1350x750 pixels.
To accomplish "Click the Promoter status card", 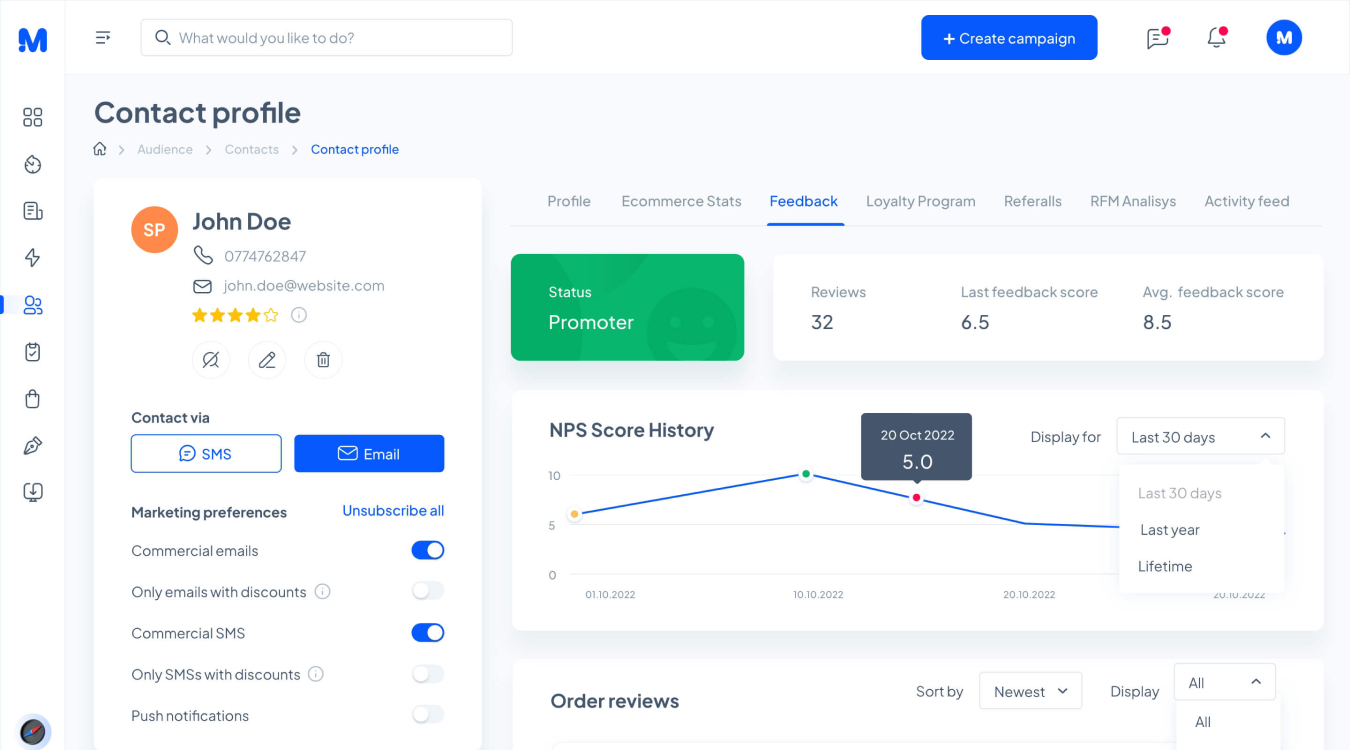I will 627,307.
